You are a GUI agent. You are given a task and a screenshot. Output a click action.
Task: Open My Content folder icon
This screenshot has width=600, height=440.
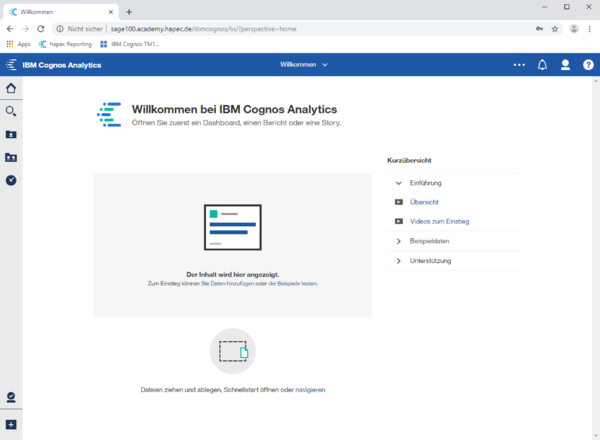[11, 134]
